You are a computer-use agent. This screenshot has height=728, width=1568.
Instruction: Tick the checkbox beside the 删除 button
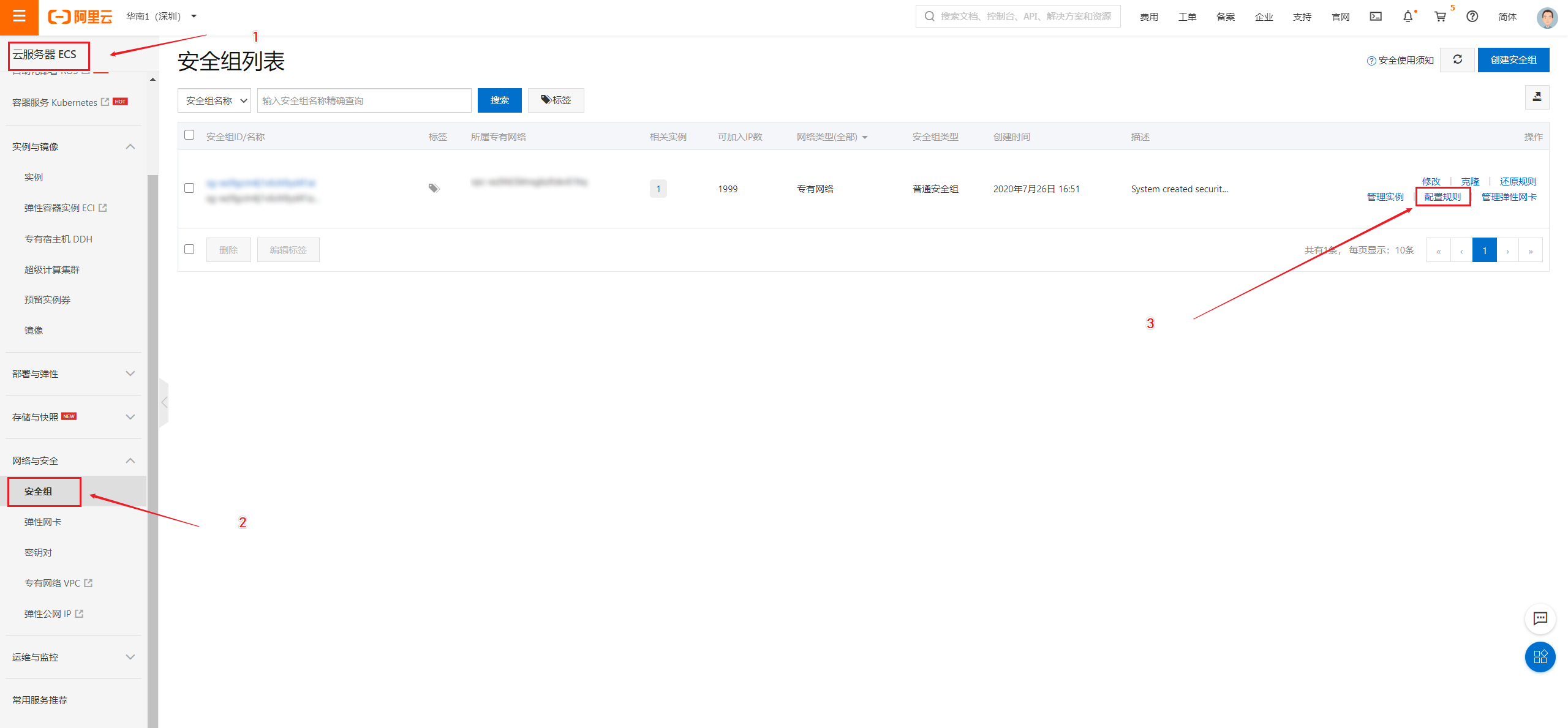[189, 249]
